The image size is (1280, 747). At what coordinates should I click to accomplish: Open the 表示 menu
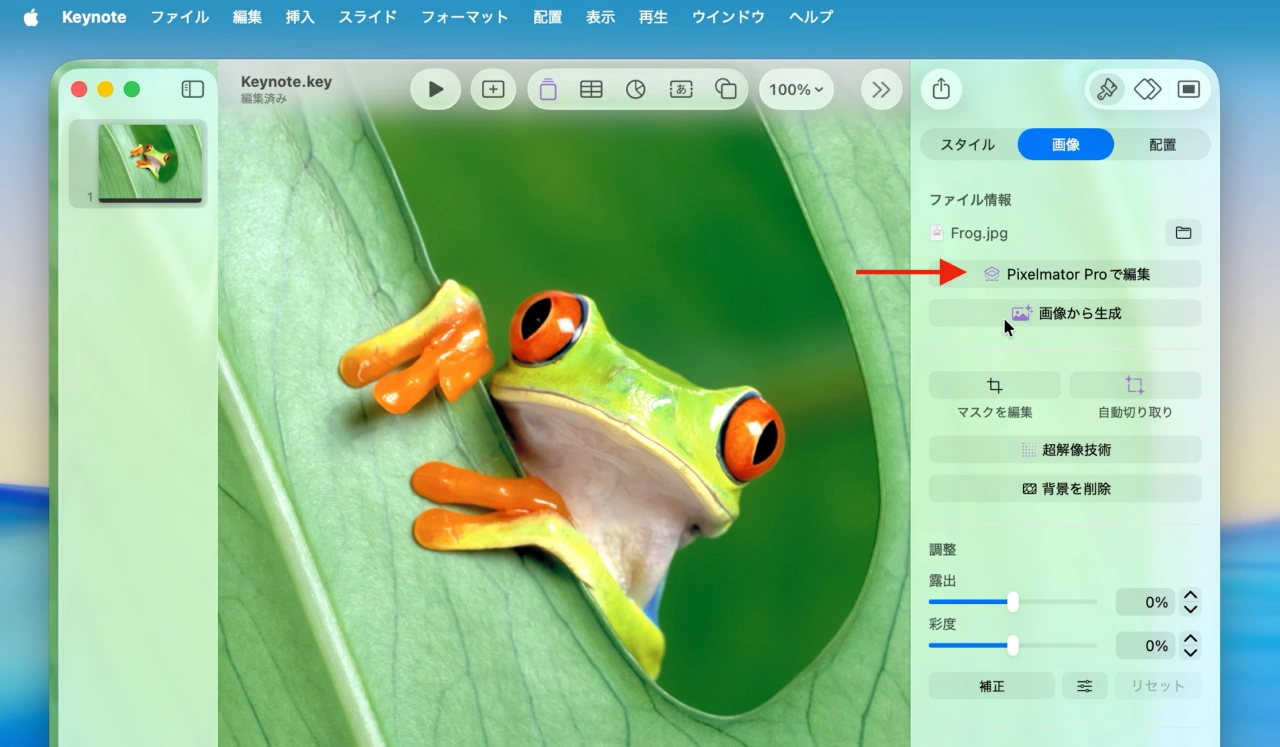click(x=600, y=17)
